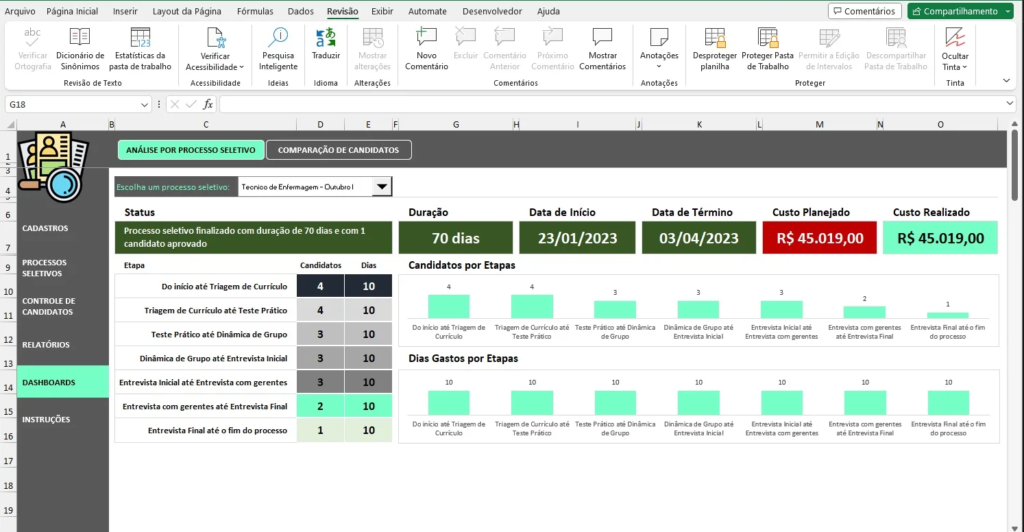Open the Fórmulas ribbon tab

[255, 11]
